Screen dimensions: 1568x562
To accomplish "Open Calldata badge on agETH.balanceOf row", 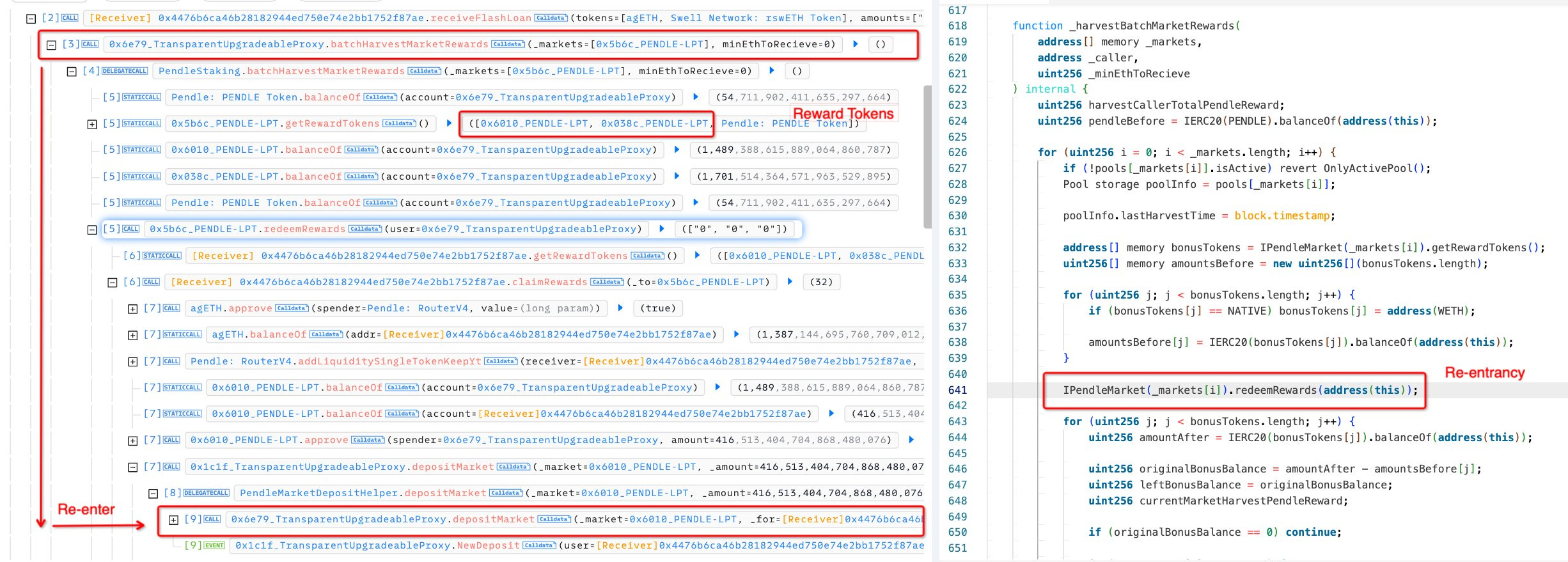I will point(326,334).
